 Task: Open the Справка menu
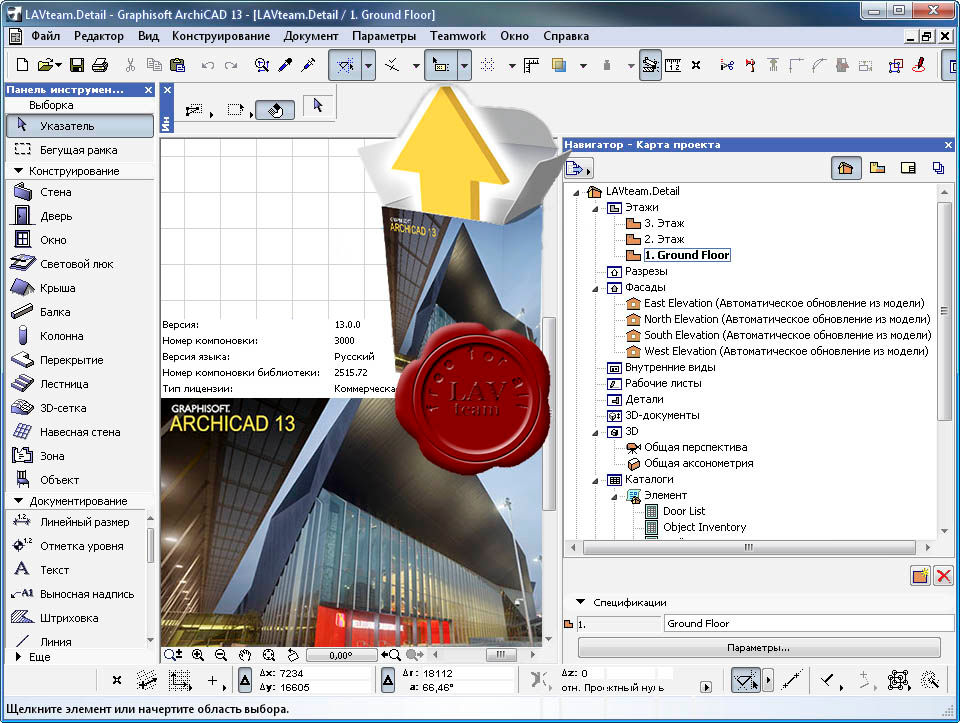coord(566,36)
